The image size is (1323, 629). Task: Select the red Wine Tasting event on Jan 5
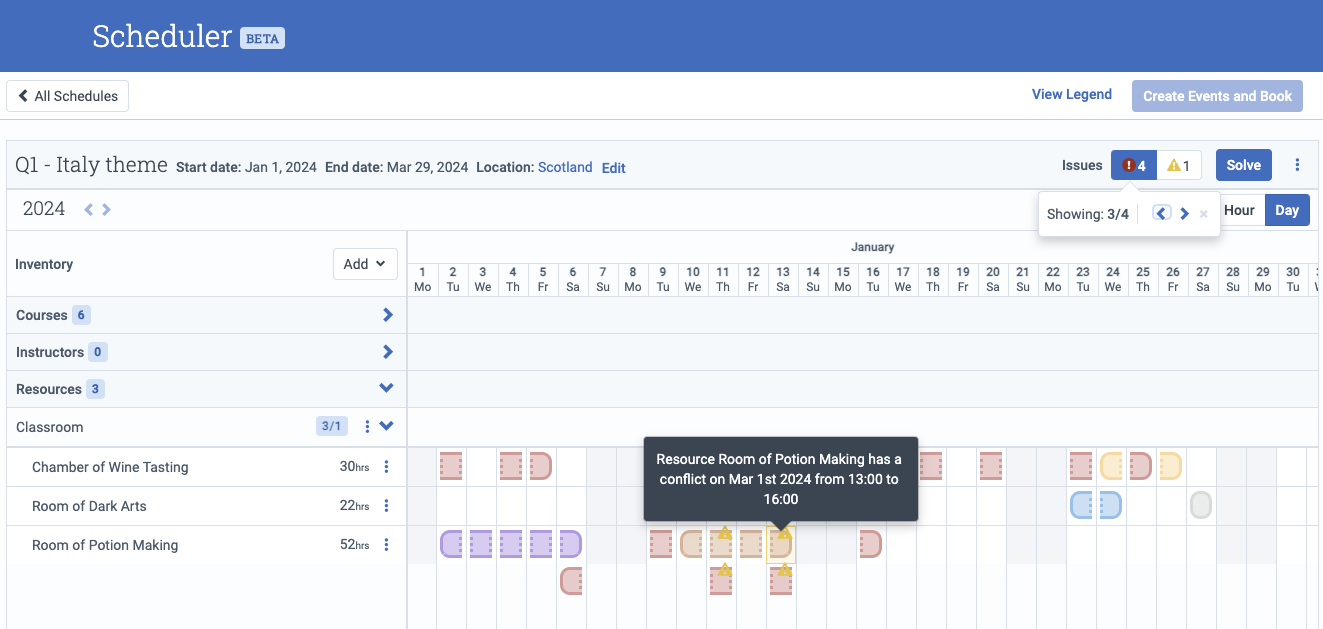540,466
